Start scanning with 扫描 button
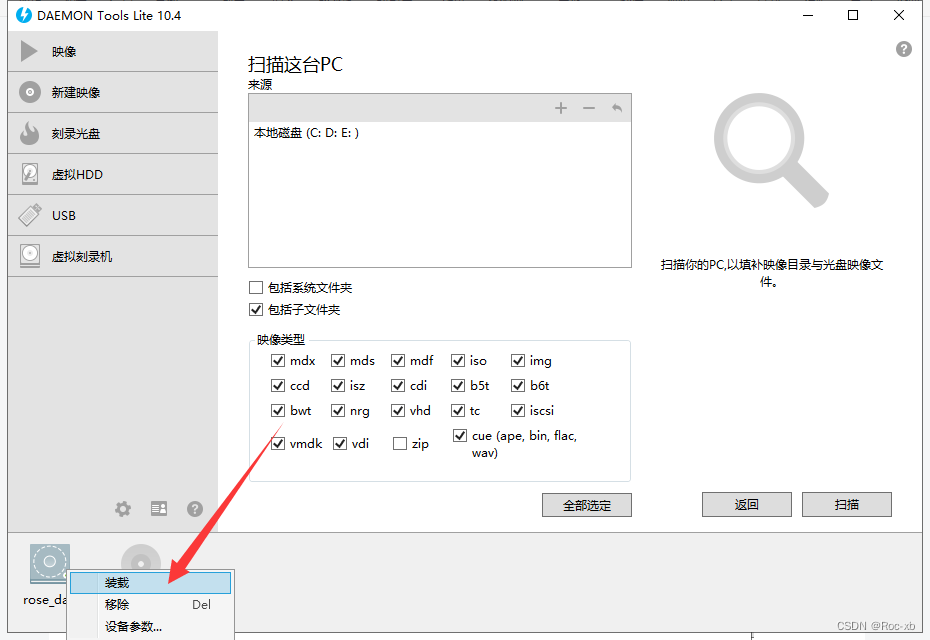Screen dimensions: 930x640 point(846,505)
